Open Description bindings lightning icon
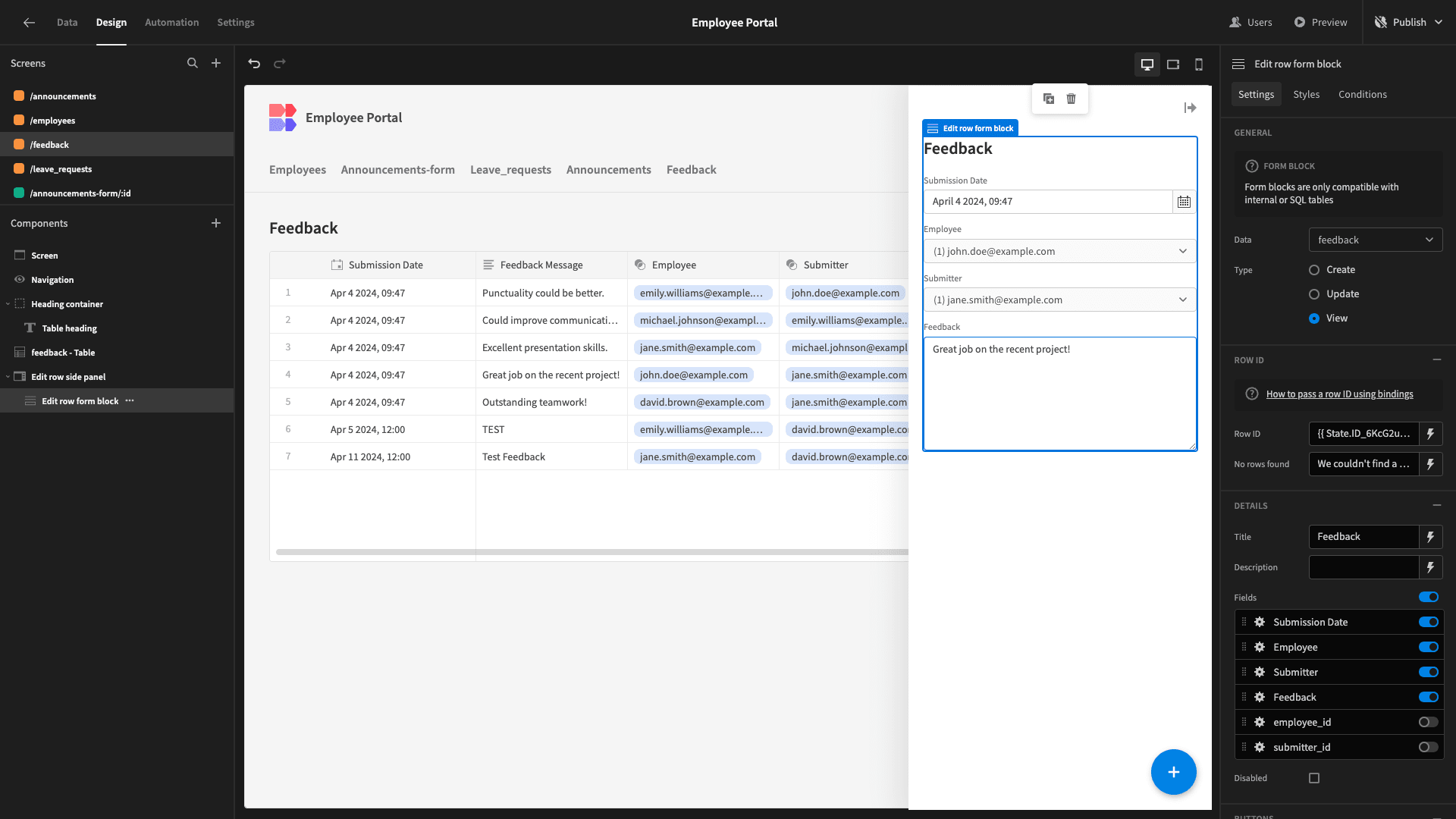 pos(1430,567)
